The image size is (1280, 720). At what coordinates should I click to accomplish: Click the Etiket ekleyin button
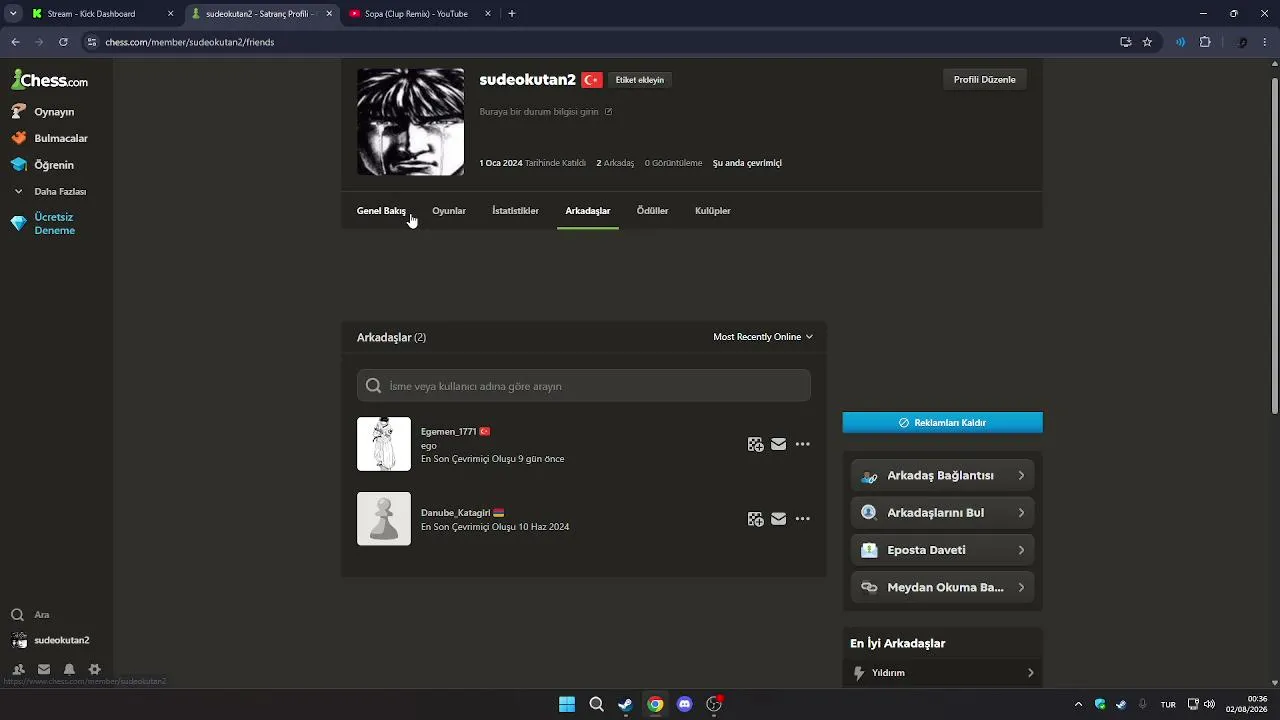click(639, 80)
